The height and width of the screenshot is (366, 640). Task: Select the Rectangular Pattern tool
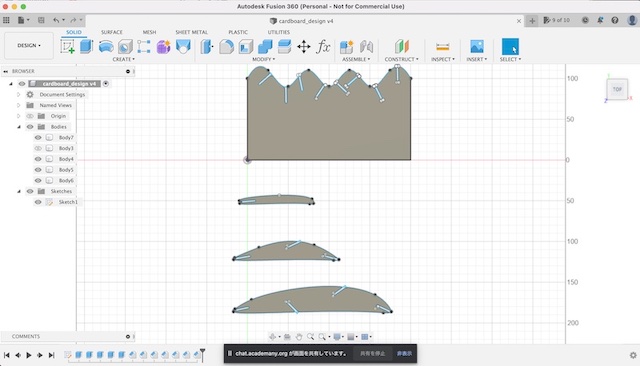pyautogui.click(x=144, y=47)
